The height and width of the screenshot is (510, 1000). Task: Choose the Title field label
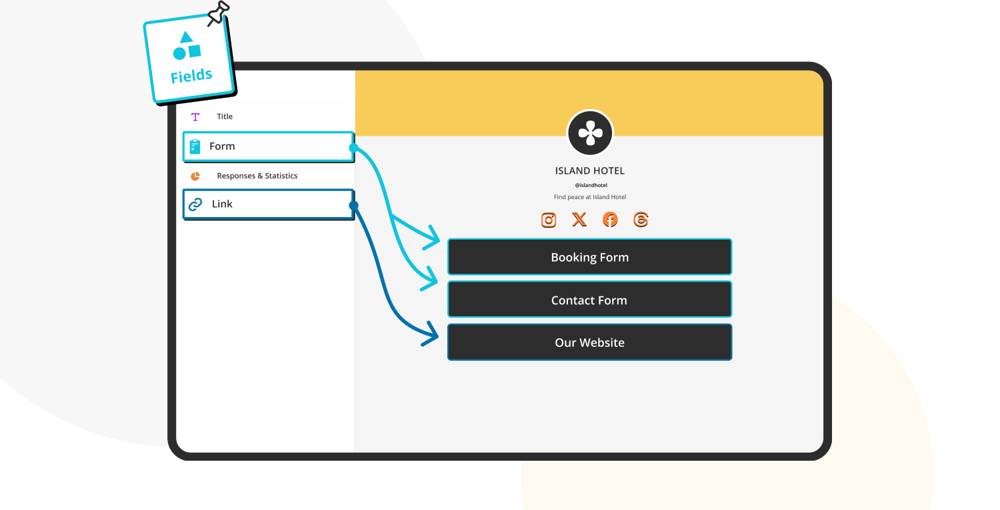(x=225, y=117)
